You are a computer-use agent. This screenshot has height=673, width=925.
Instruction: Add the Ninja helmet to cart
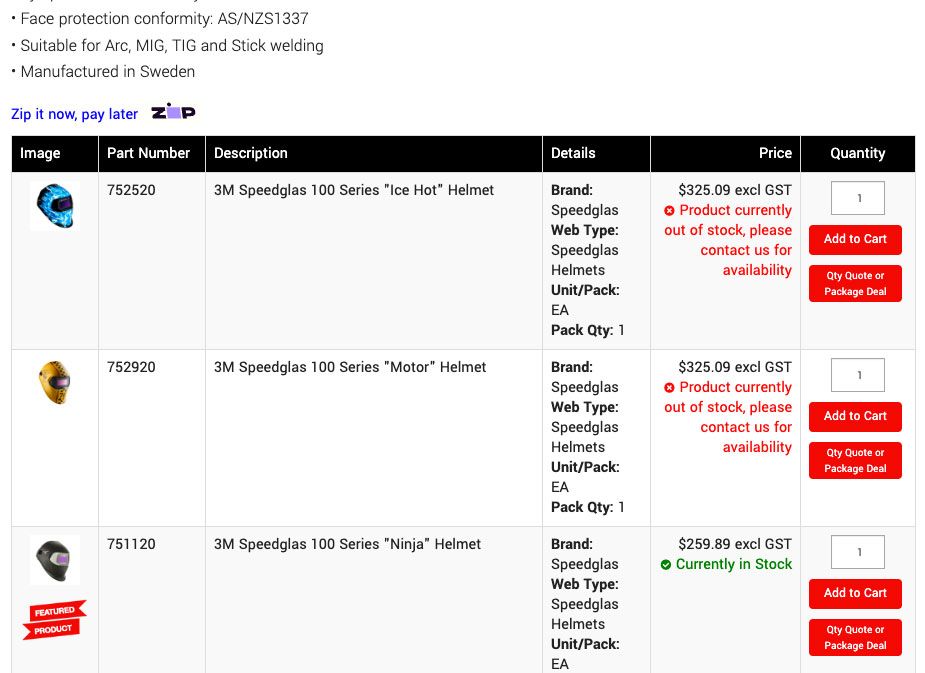coord(855,593)
